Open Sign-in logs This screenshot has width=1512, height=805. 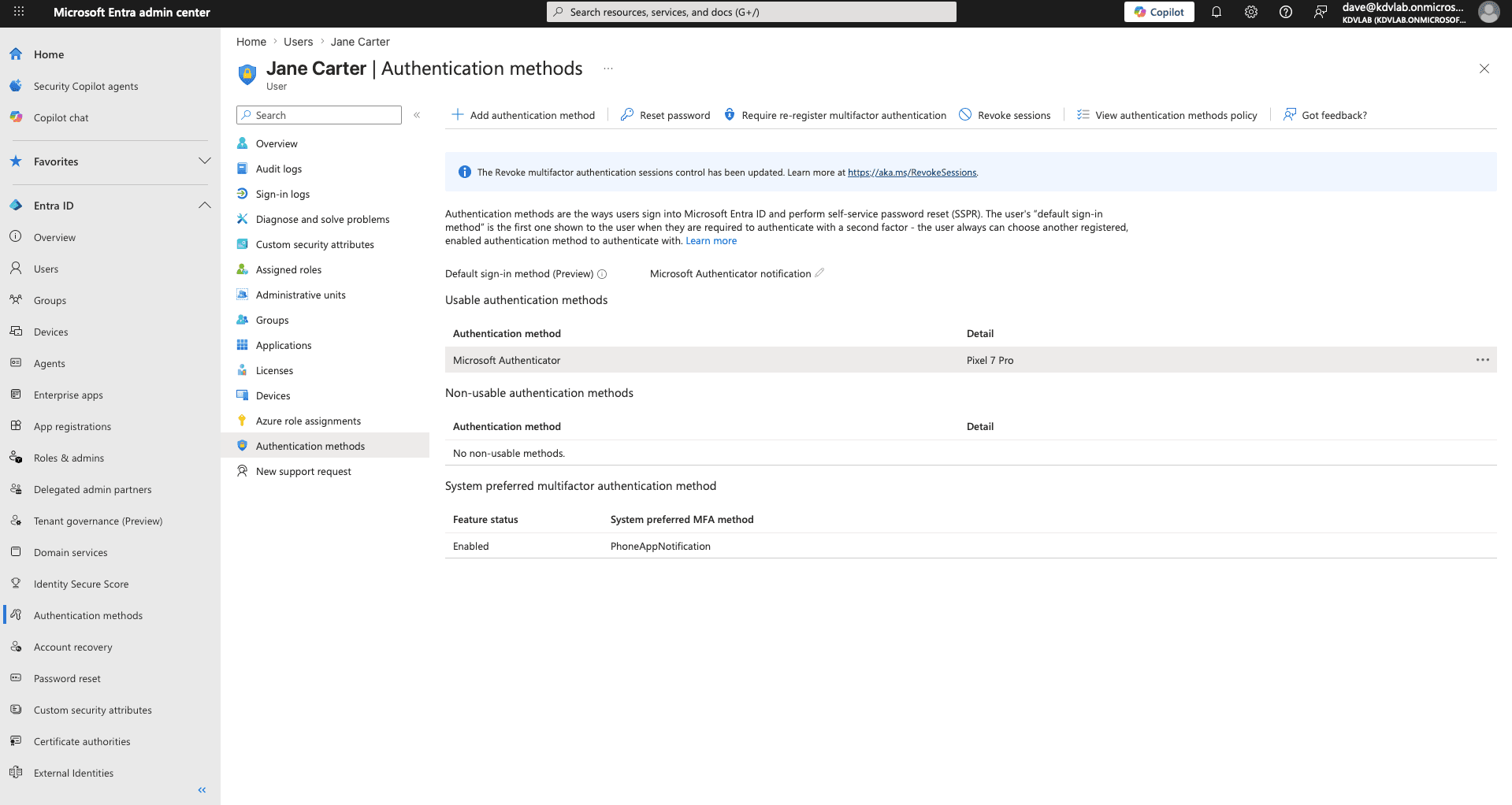pyautogui.click(x=283, y=194)
